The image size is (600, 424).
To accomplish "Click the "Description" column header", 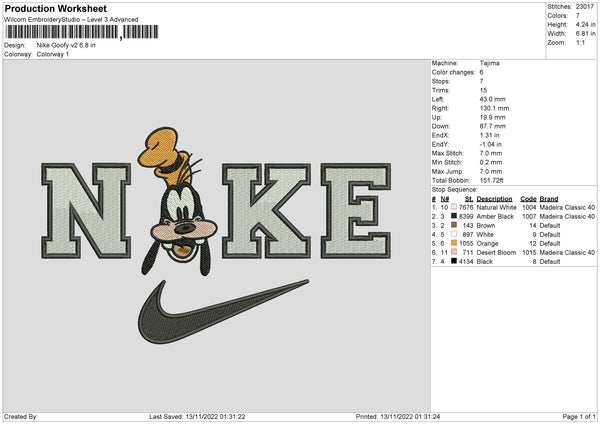I will [494, 199].
